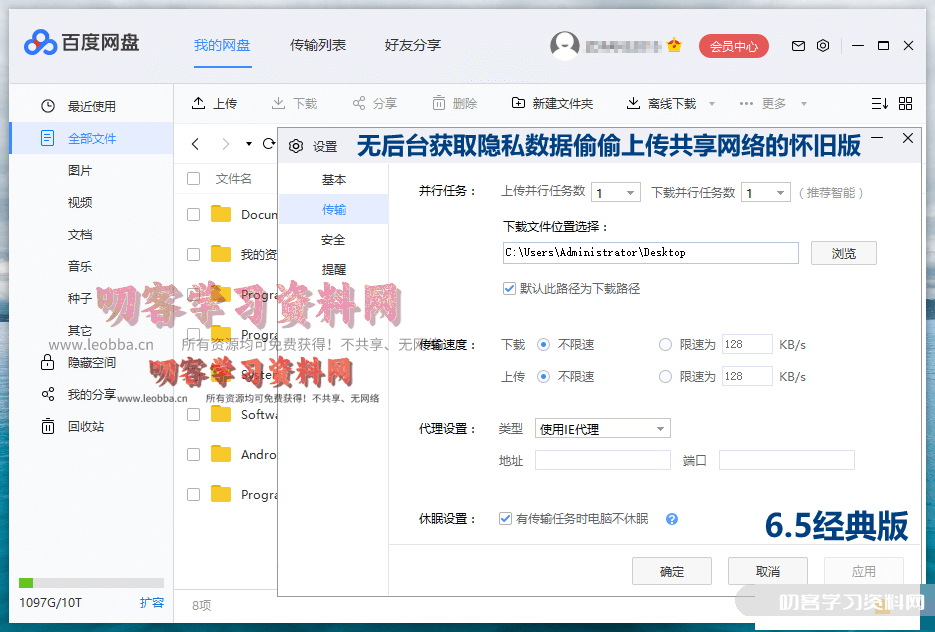
Task: Click the sort order icon
Action: click(x=879, y=103)
